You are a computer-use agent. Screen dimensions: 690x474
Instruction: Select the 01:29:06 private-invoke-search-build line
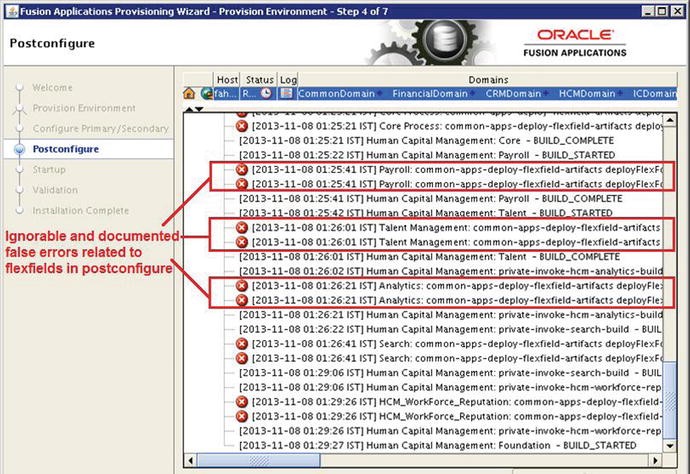451,373
